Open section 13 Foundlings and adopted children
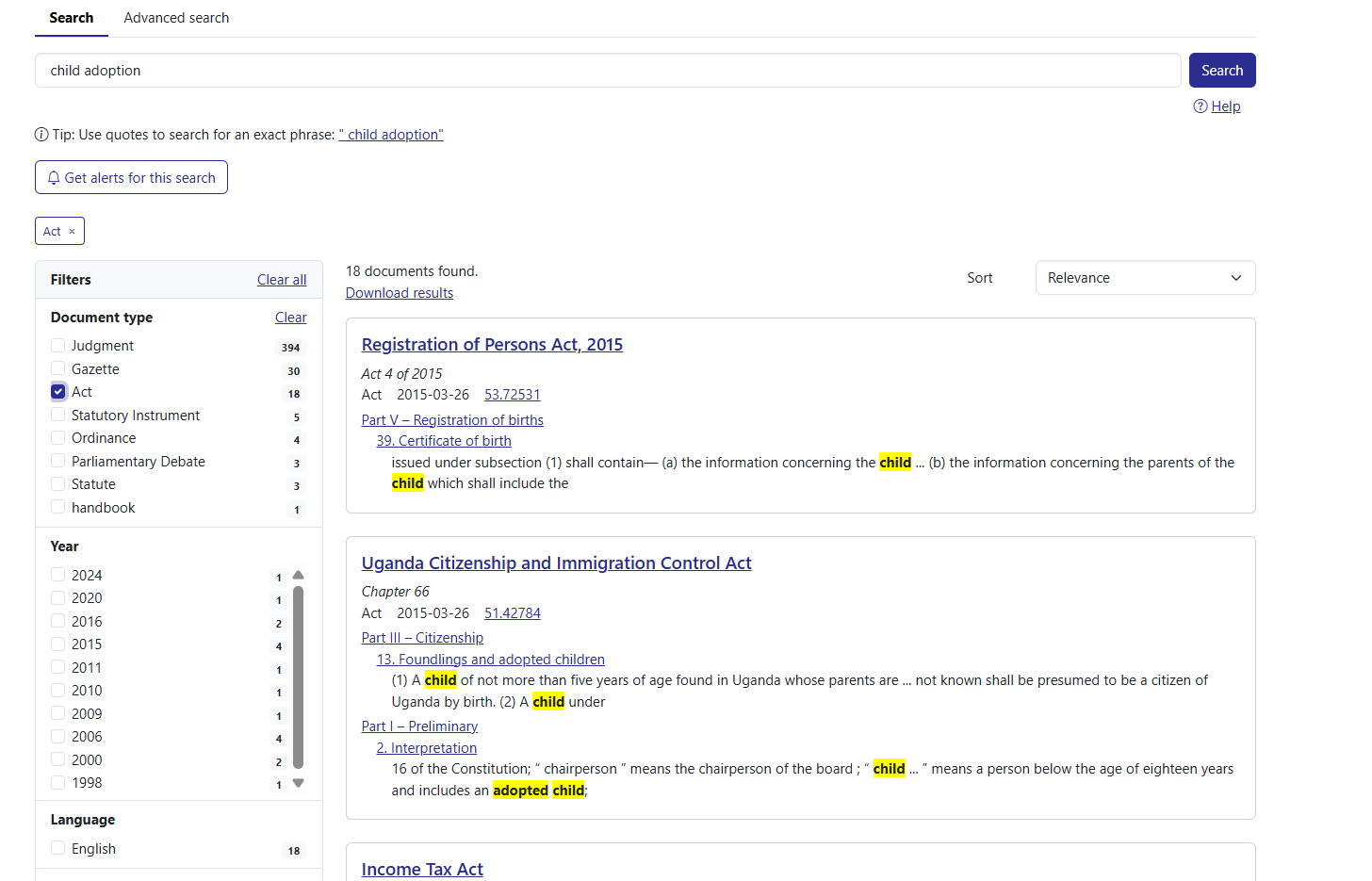This screenshot has height=881, width=1372. 490,660
